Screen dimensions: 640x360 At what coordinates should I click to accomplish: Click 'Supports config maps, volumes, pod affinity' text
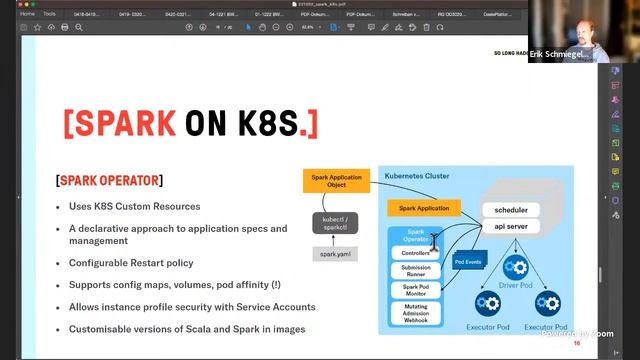(175, 285)
